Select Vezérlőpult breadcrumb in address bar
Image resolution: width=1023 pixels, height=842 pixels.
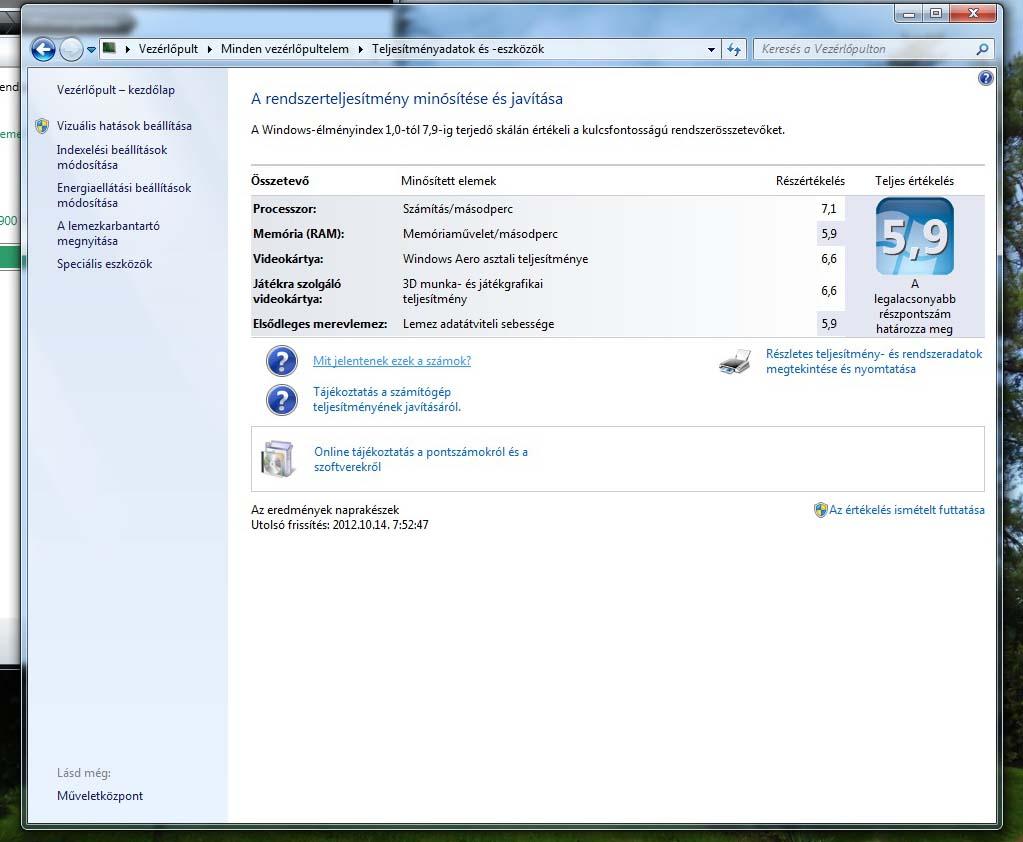pyautogui.click(x=168, y=49)
